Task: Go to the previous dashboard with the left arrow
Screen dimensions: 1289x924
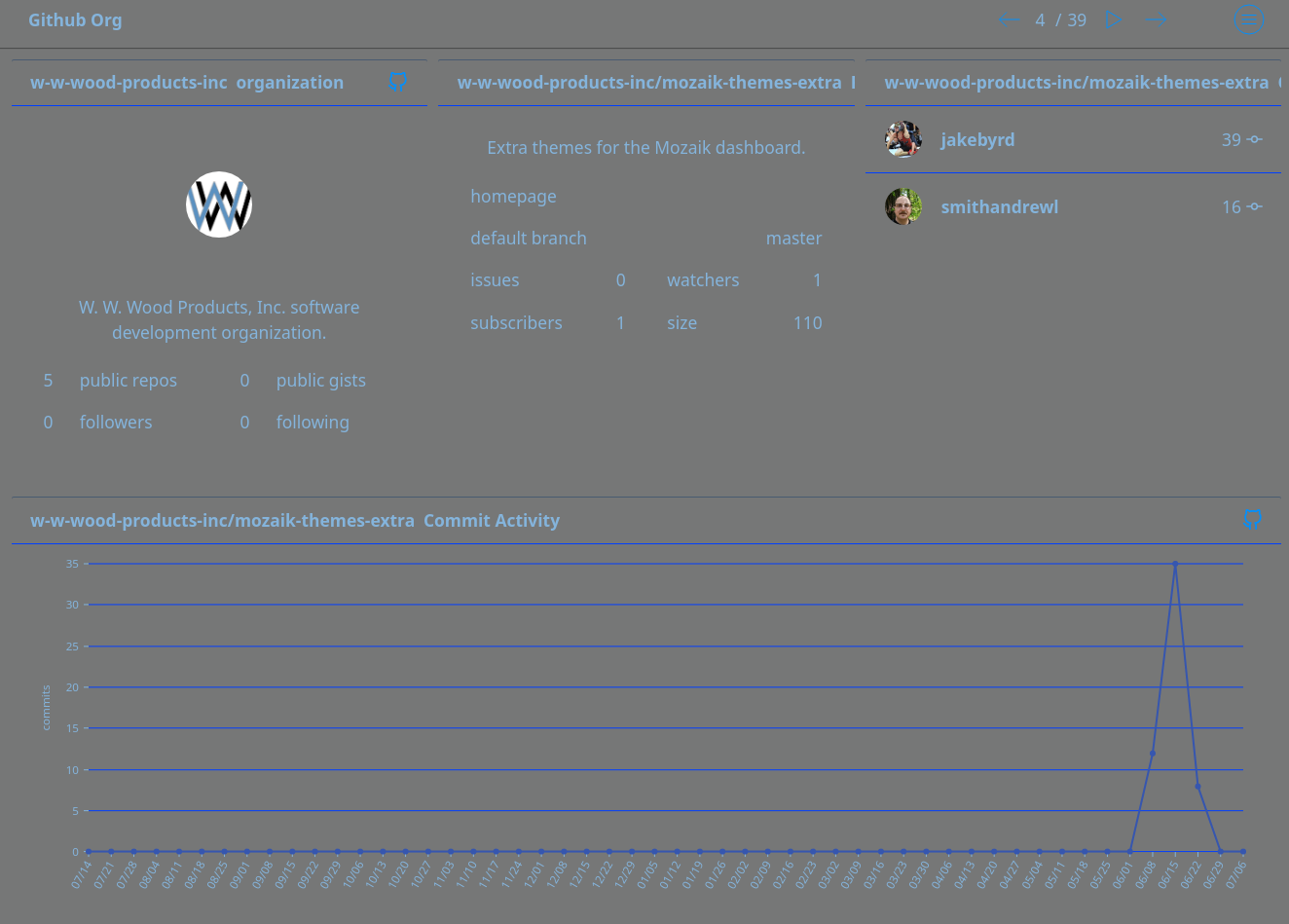Action: (x=1009, y=20)
